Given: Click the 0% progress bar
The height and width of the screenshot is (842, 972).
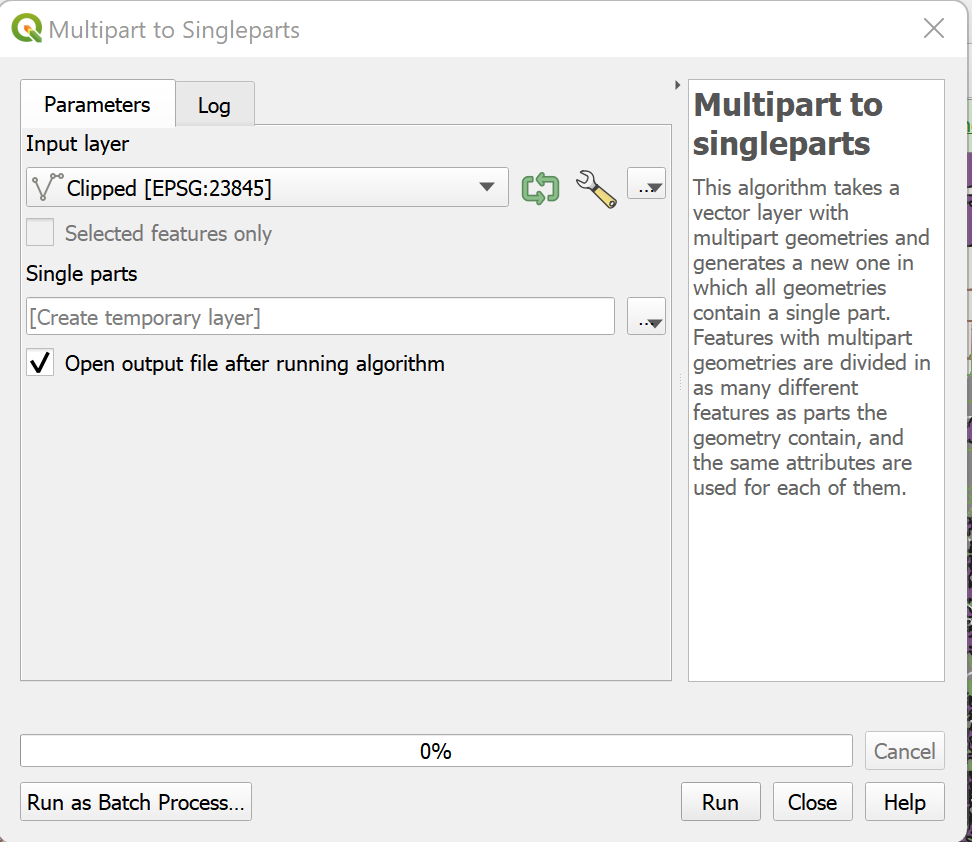Looking at the screenshot, I should point(436,751).
